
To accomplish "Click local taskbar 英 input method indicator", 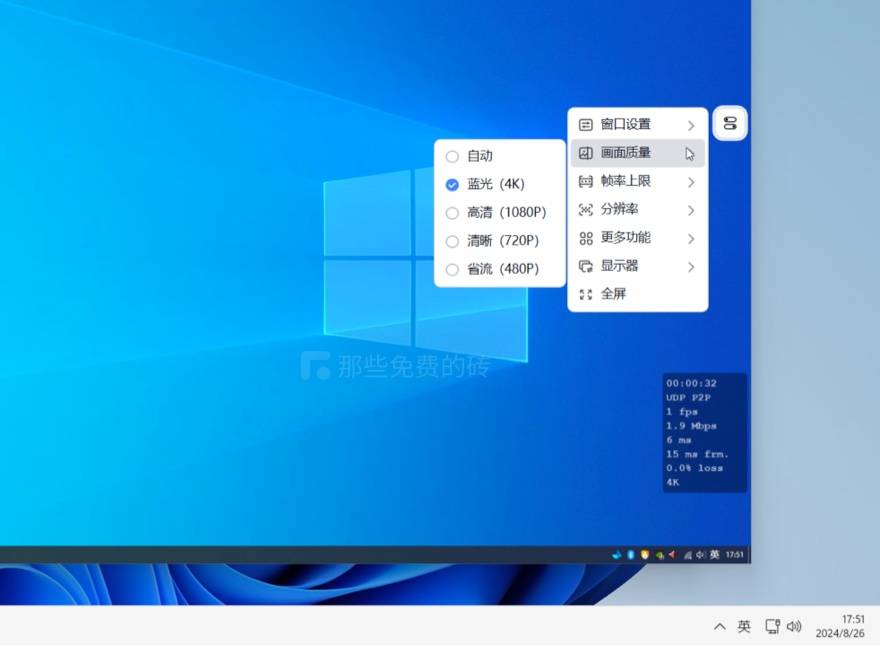I will pyautogui.click(x=744, y=626).
